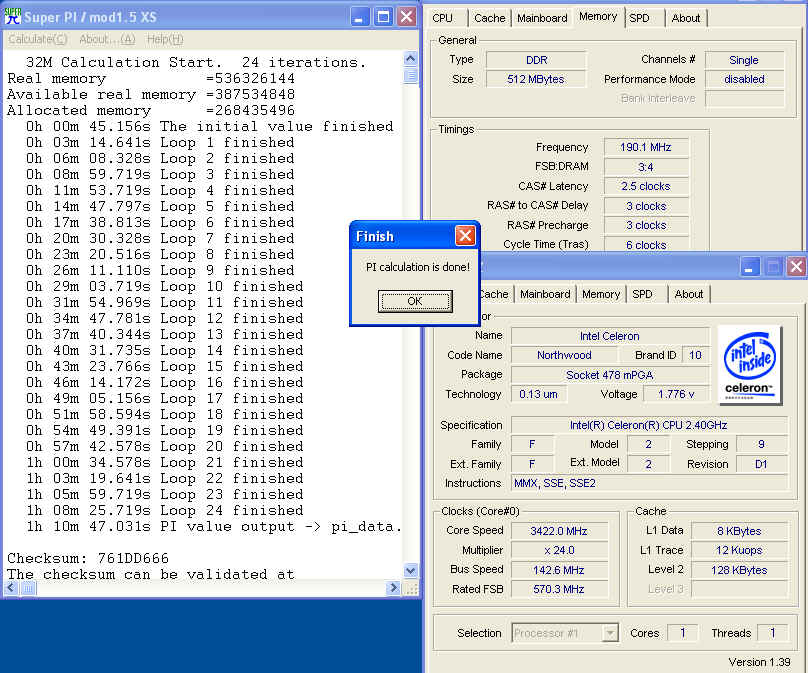808x673 pixels.
Task: Open Memory tab in lower CPU-Z window
Action: 601,294
